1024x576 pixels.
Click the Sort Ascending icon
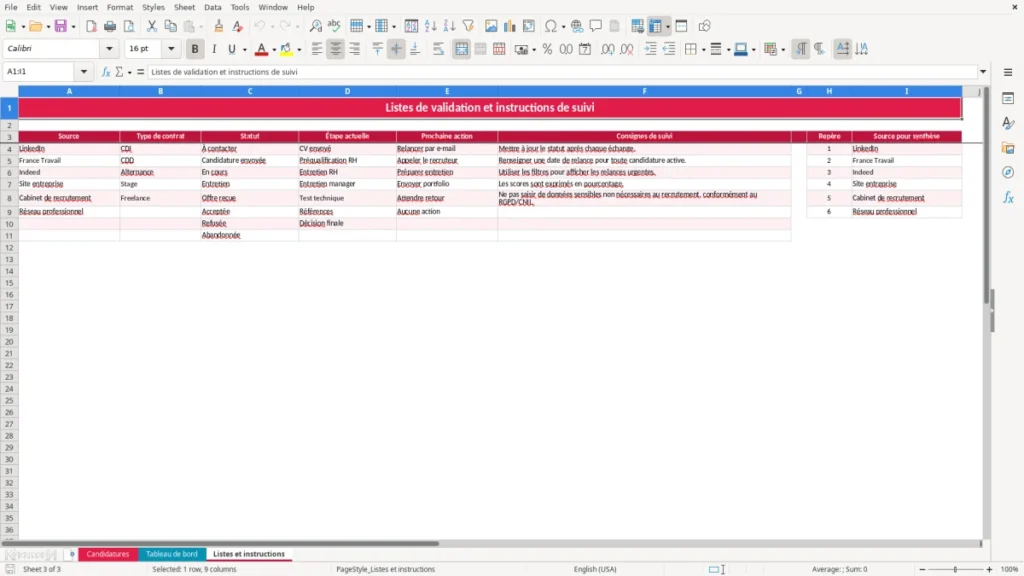coord(430,26)
